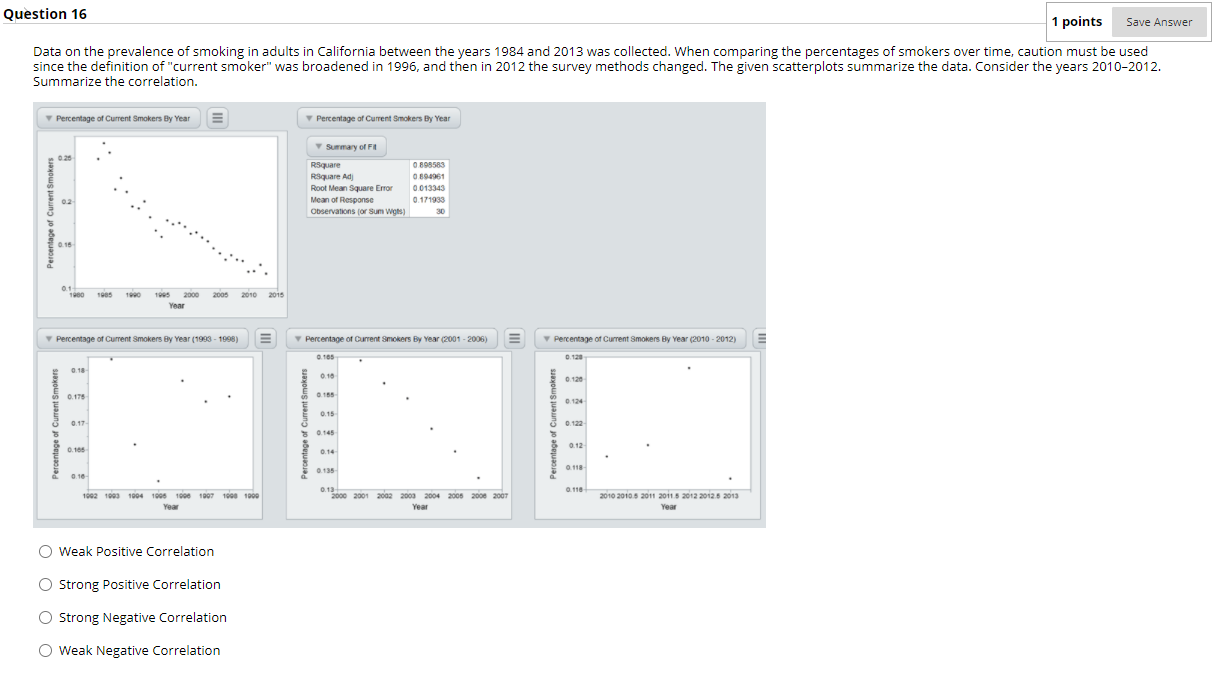This screenshot has width=1229, height=690.
Task: Choose Strong Negative Correlation radio button
Action: 45,617
